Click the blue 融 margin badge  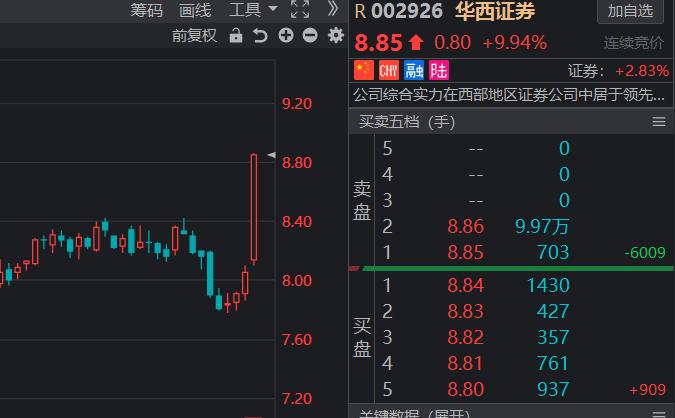pos(414,70)
